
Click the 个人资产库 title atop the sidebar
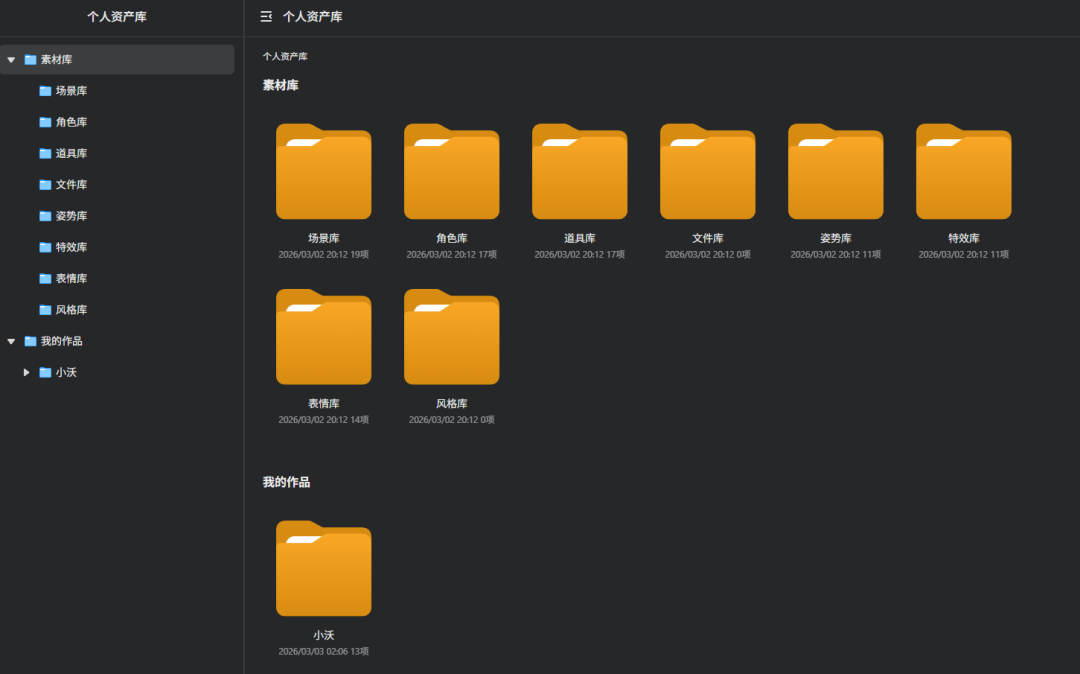point(117,17)
